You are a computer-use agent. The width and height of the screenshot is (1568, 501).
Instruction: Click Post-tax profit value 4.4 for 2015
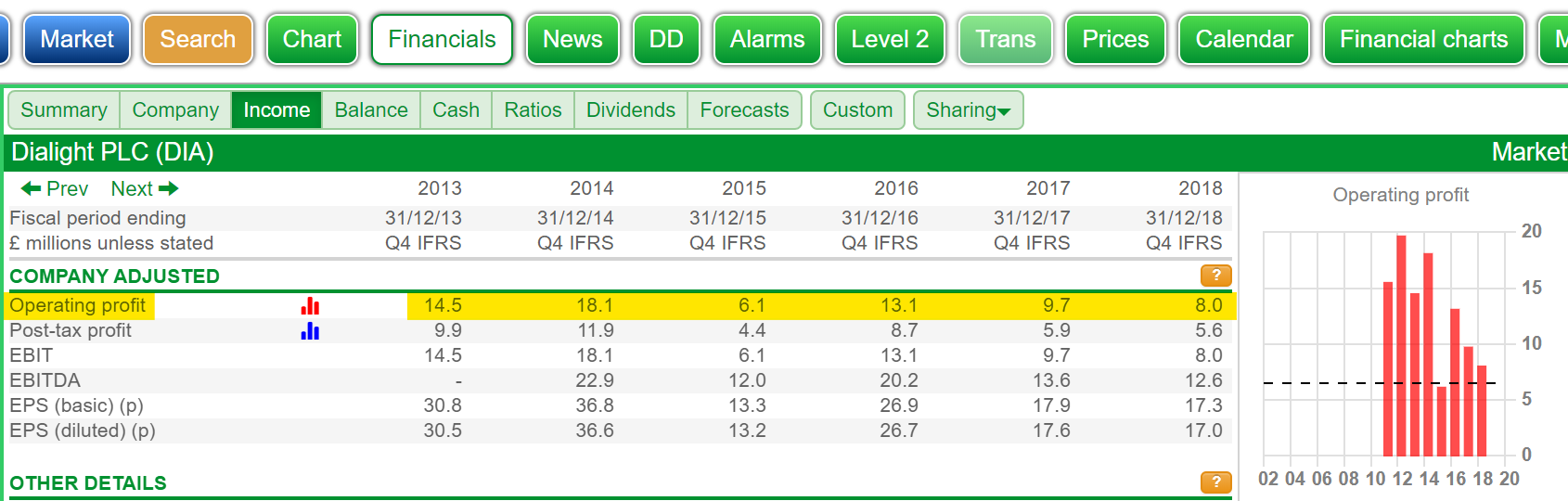752,330
